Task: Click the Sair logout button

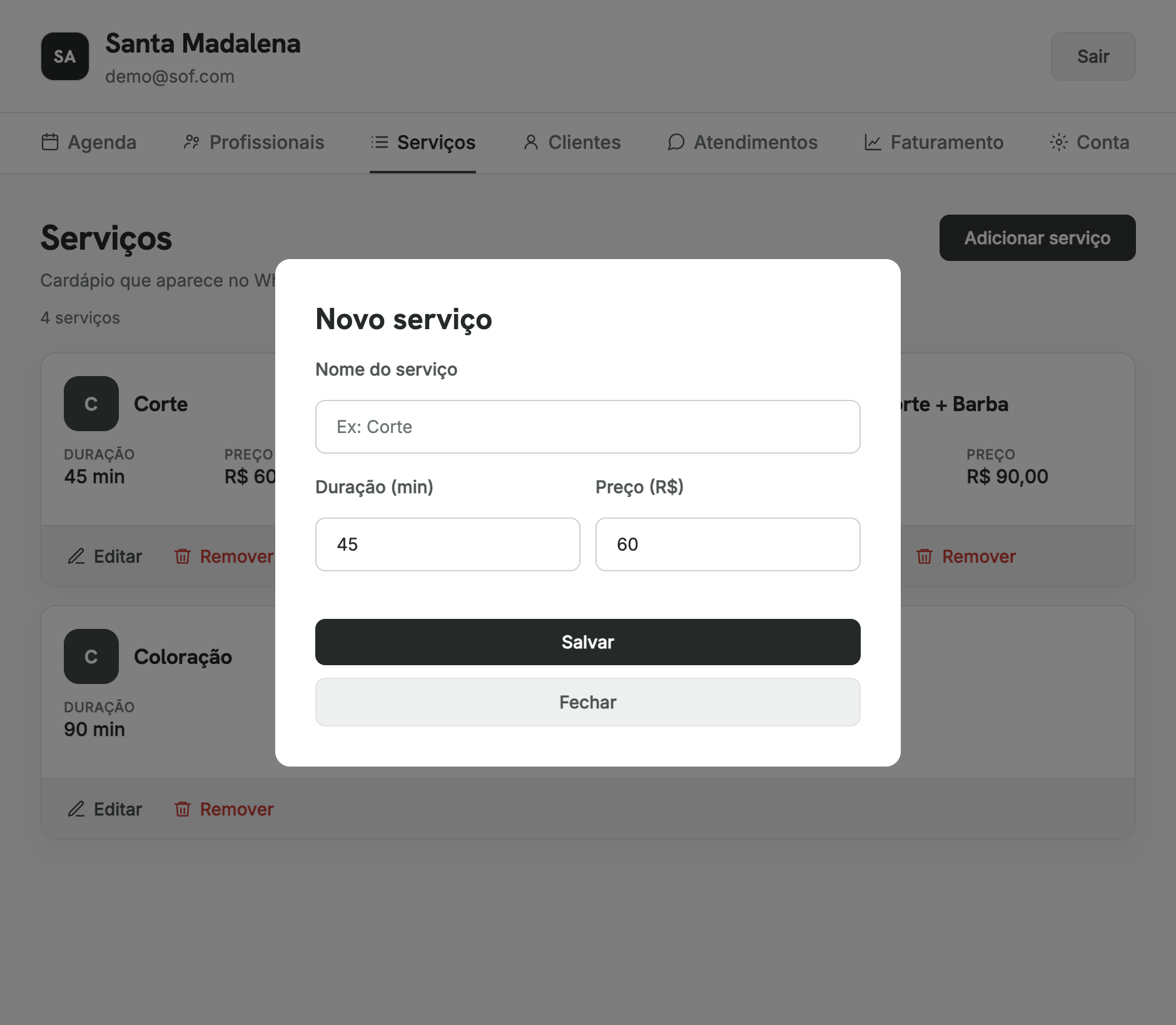Action: click(1093, 56)
